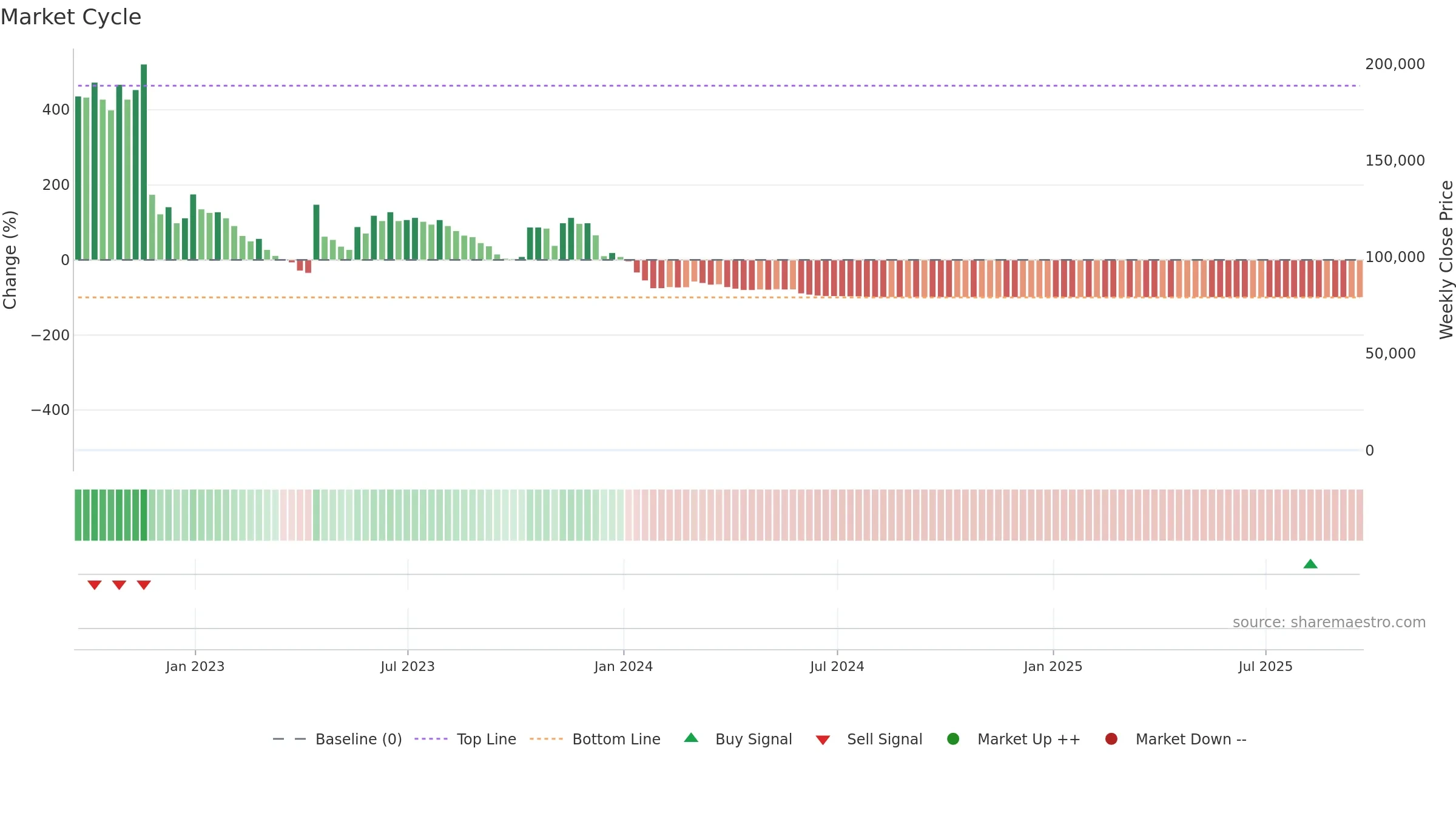
Task: Click the −200 left axis tick label
Action: click(50, 335)
